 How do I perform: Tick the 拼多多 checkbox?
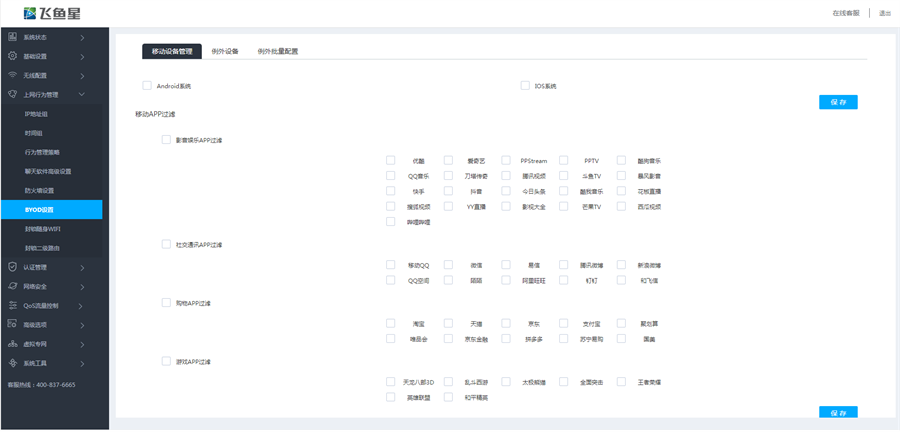click(x=506, y=338)
